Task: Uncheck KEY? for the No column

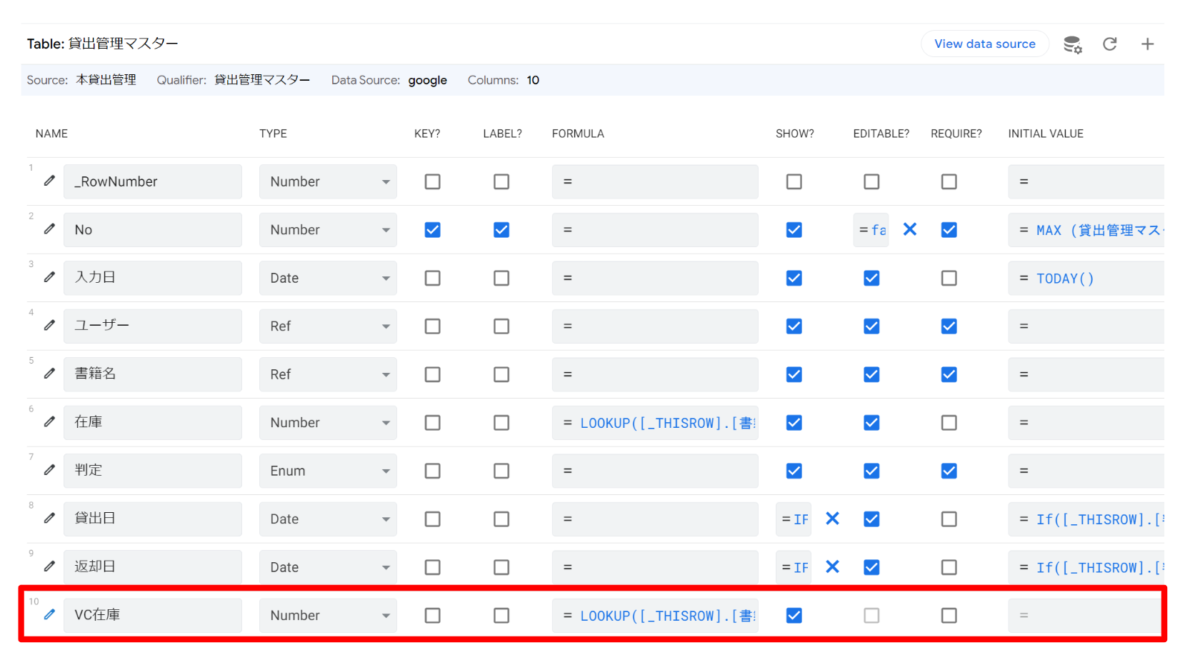Action: click(432, 229)
